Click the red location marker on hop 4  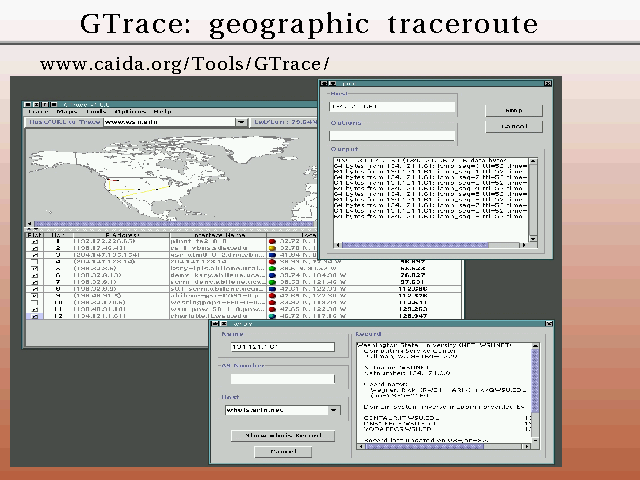[x=272, y=262]
